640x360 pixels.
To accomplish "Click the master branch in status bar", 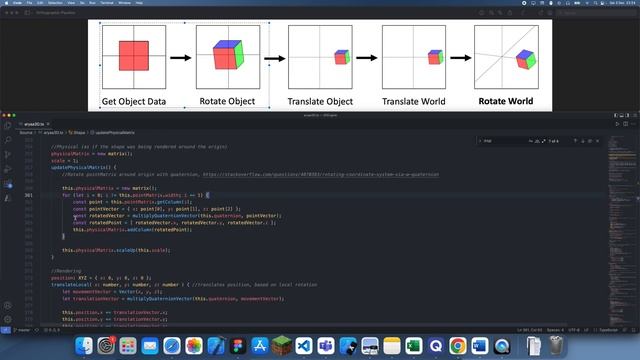I will (x=22, y=330).
